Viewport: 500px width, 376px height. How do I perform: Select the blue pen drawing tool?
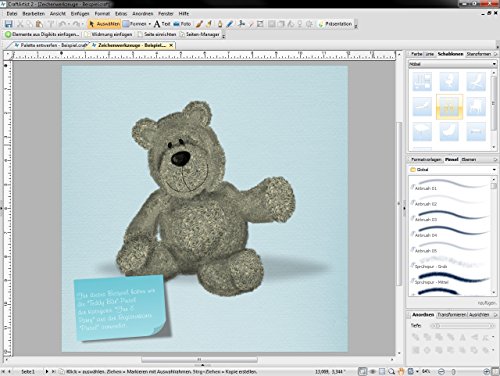click(230, 24)
